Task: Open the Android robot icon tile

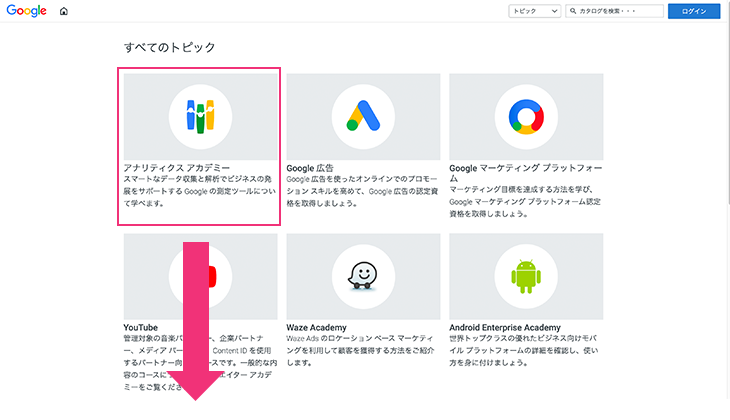Action: click(526, 277)
